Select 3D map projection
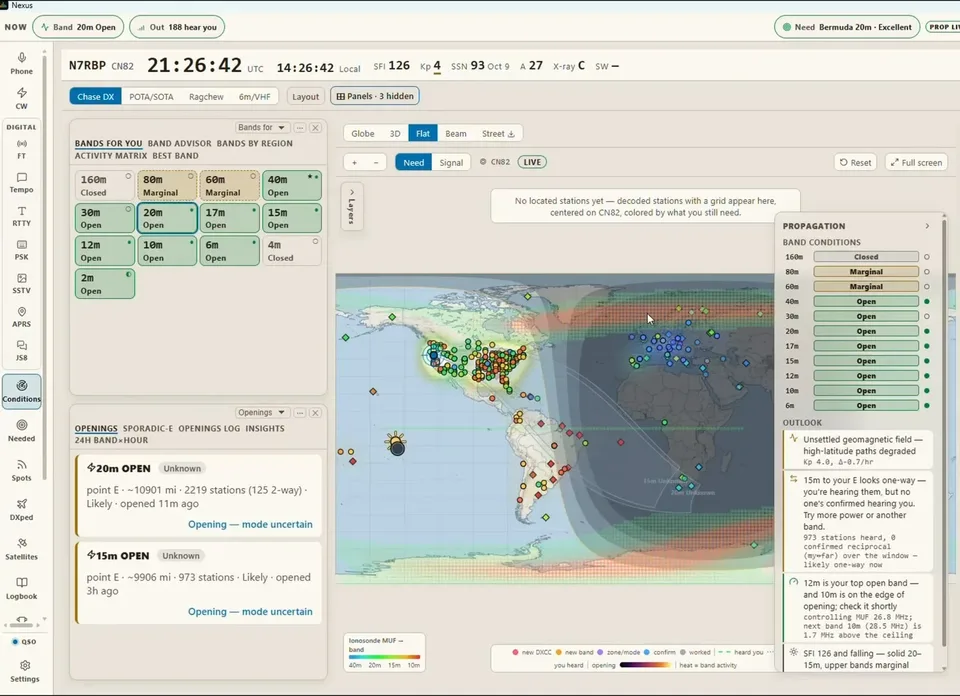Screen dimensions: 960x696 coord(395,133)
